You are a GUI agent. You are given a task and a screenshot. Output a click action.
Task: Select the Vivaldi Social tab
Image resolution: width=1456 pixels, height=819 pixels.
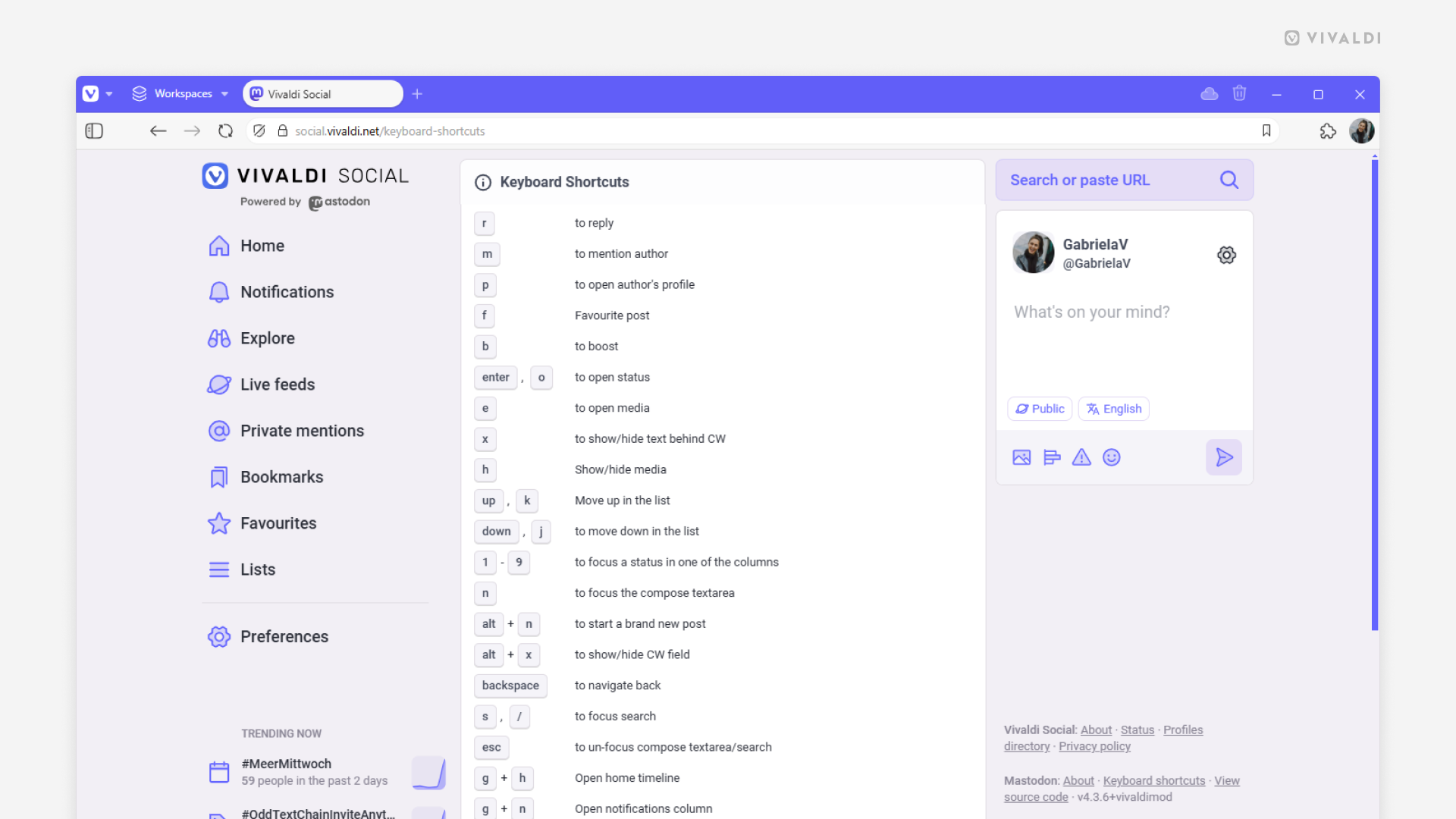click(x=323, y=94)
